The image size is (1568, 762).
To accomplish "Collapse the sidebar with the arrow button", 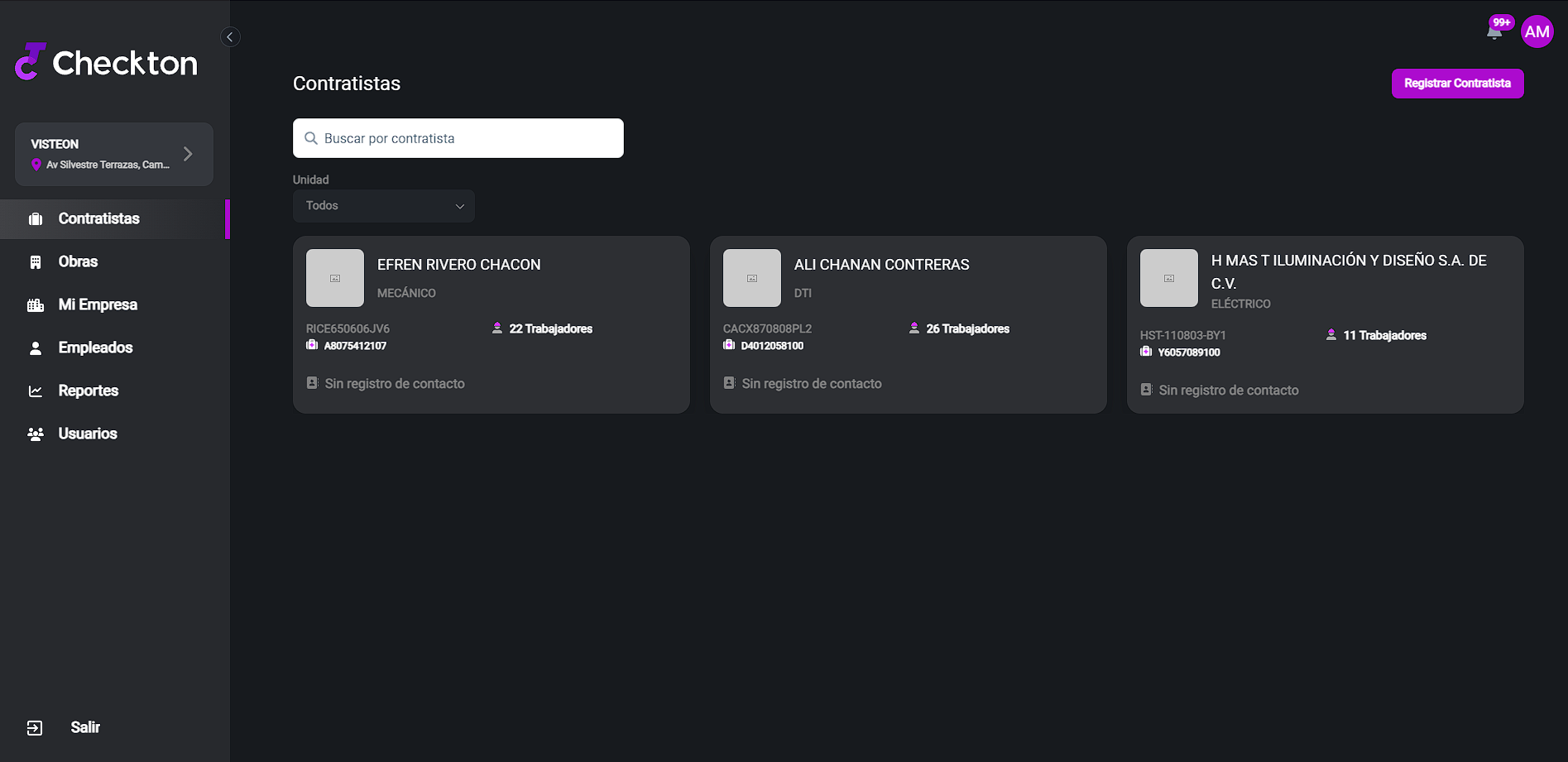I will [230, 36].
